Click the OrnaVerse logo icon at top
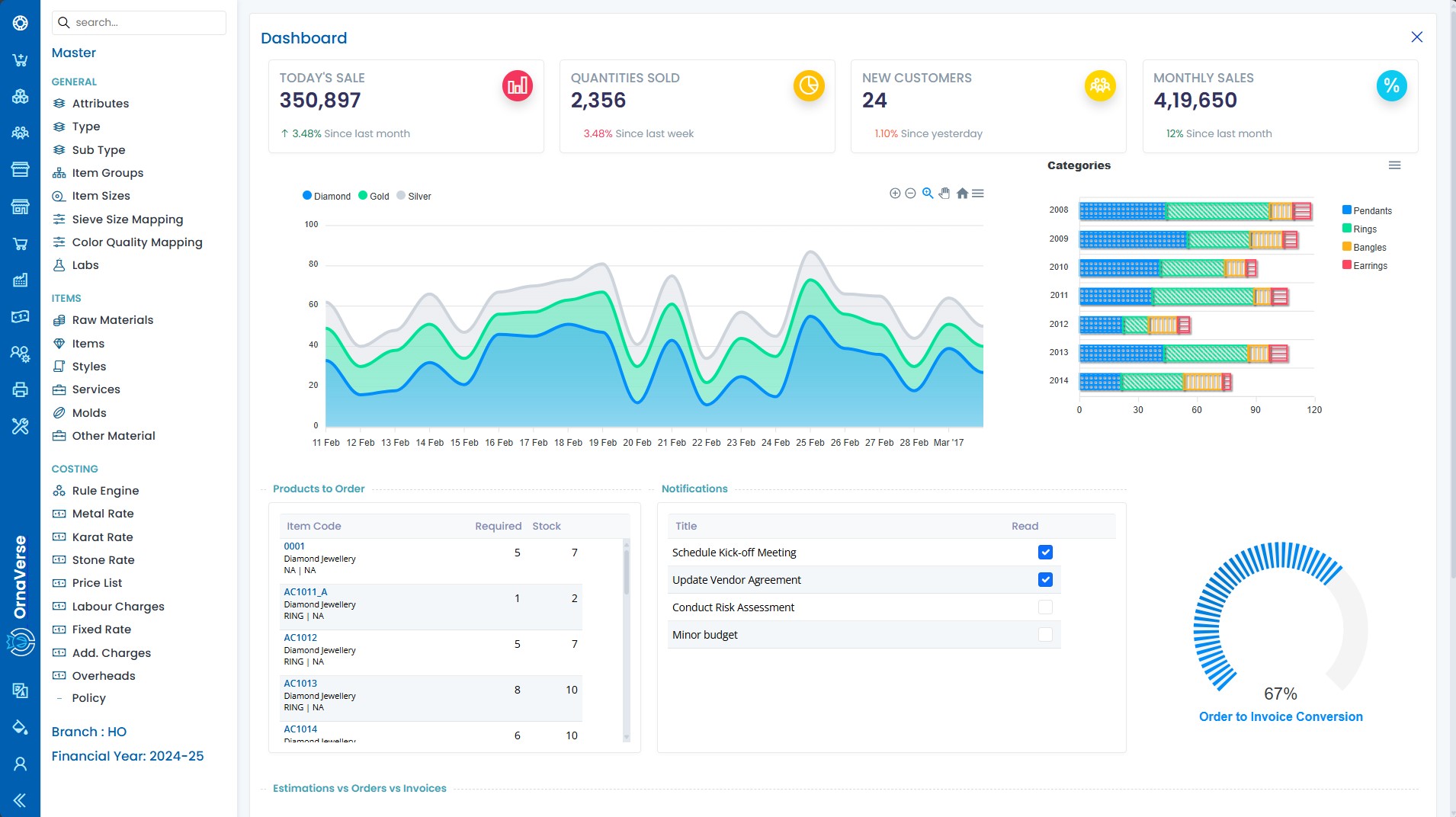The image size is (1456, 817). point(20,24)
